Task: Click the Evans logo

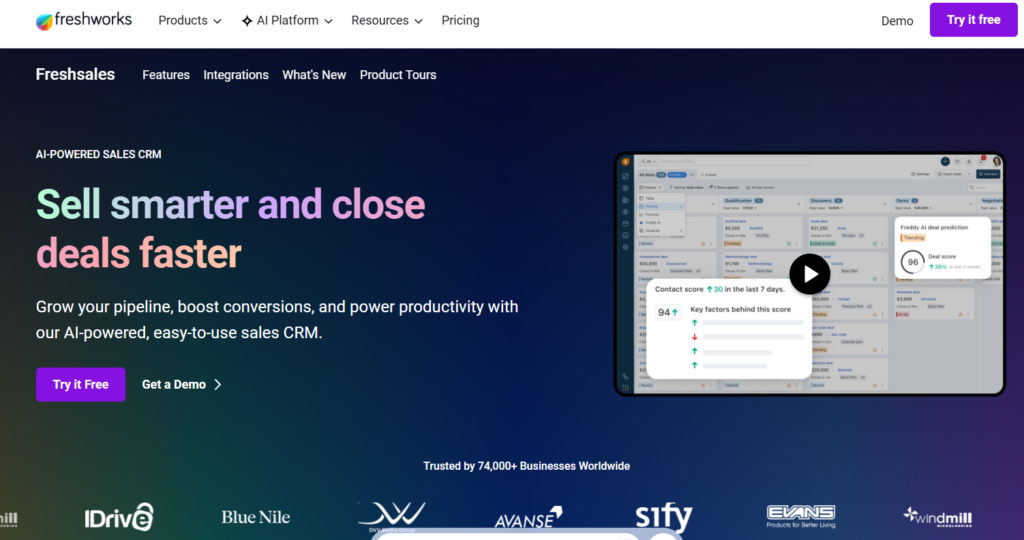Action: click(x=801, y=516)
